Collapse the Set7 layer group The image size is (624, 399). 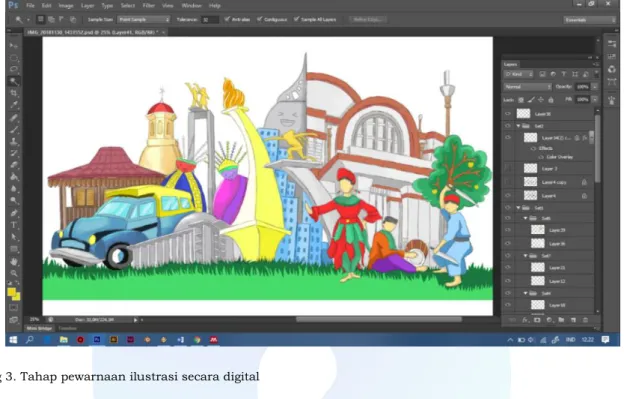(x=526, y=256)
